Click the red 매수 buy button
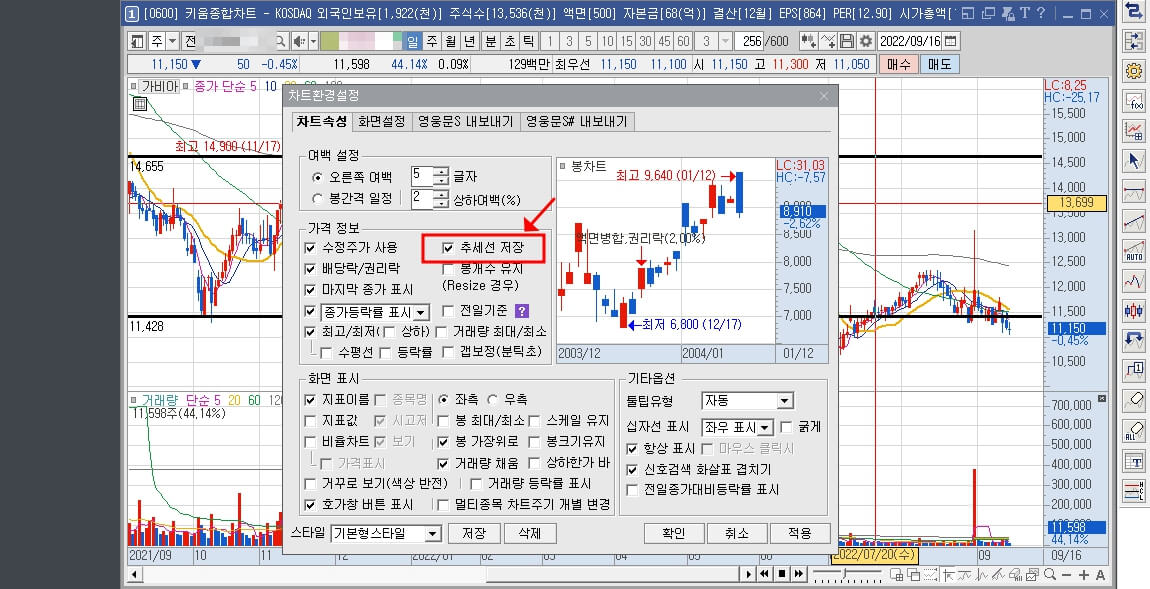The height and width of the screenshot is (589, 1150). [x=898, y=65]
